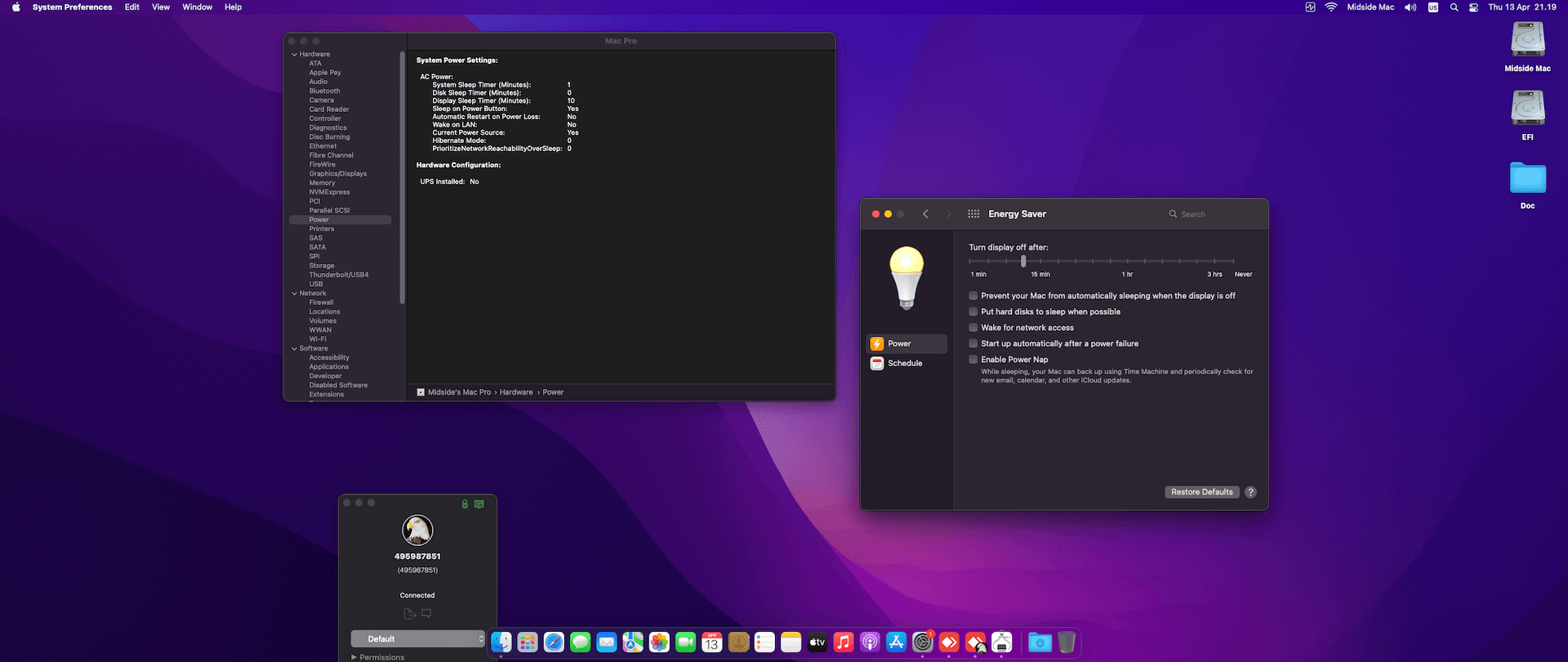
Task: Enable Prevent Mac from automatically sleeping
Action: pyautogui.click(x=973, y=296)
